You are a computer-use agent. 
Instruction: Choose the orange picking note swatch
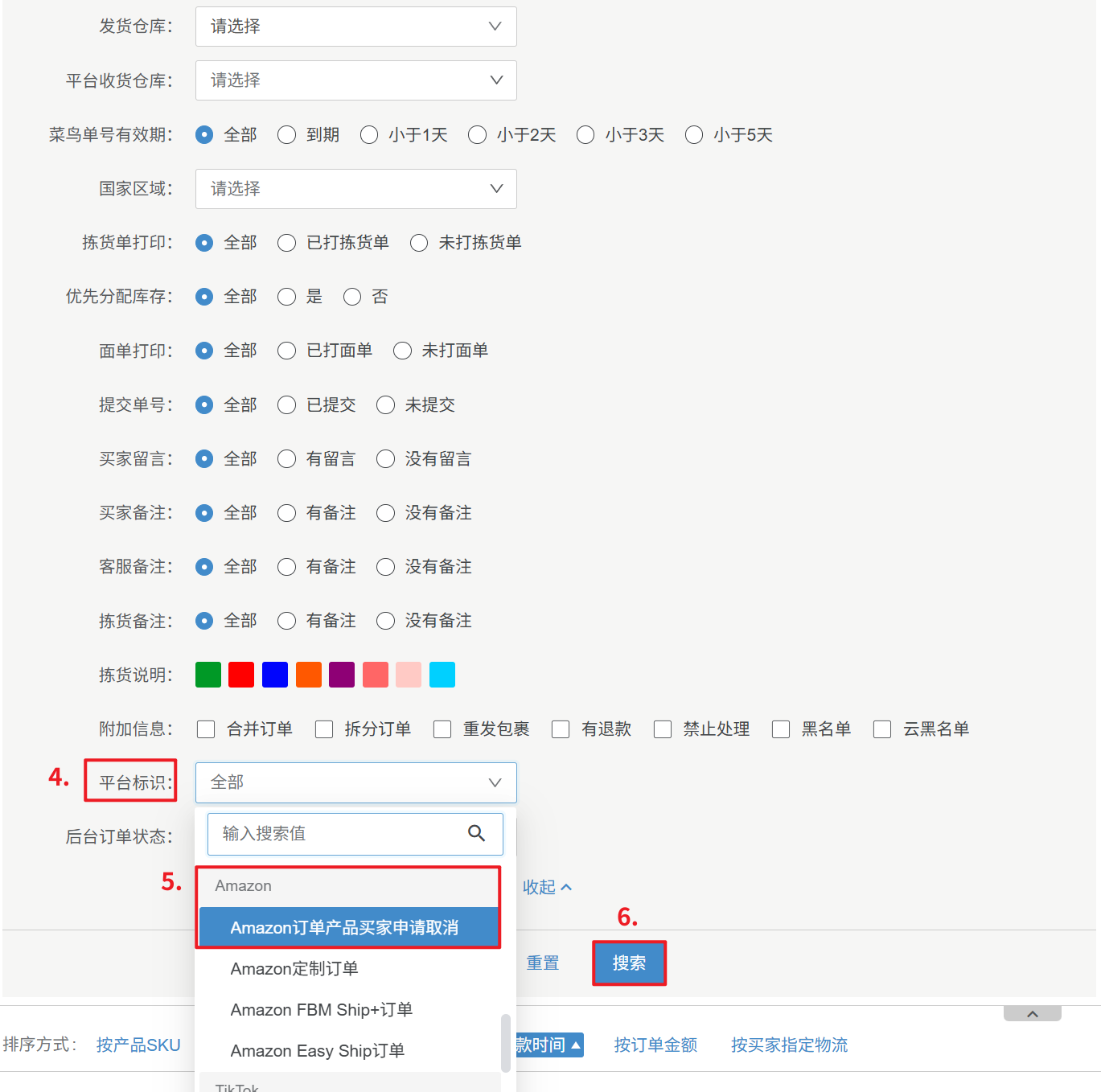pyautogui.click(x=309, y=675)
